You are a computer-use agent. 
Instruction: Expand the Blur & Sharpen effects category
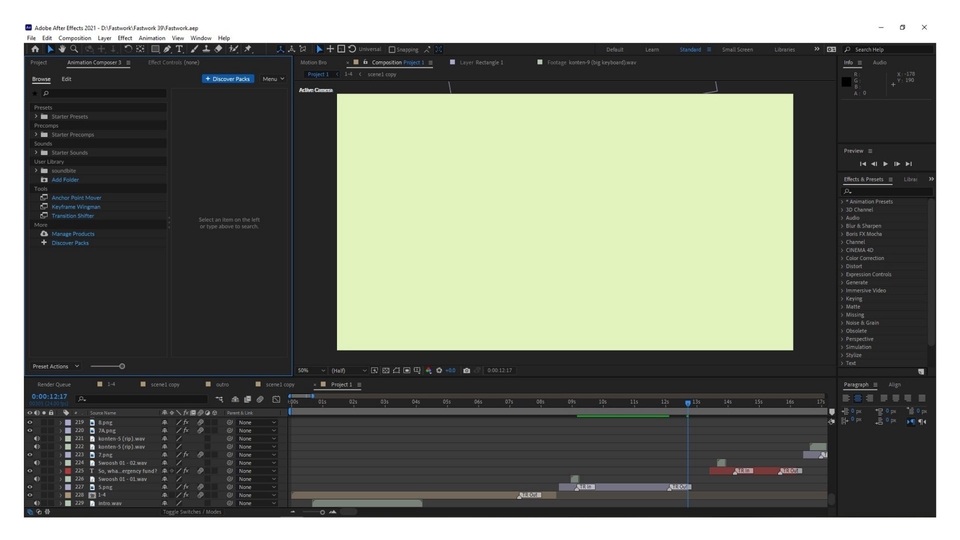[x=842, y=226]
